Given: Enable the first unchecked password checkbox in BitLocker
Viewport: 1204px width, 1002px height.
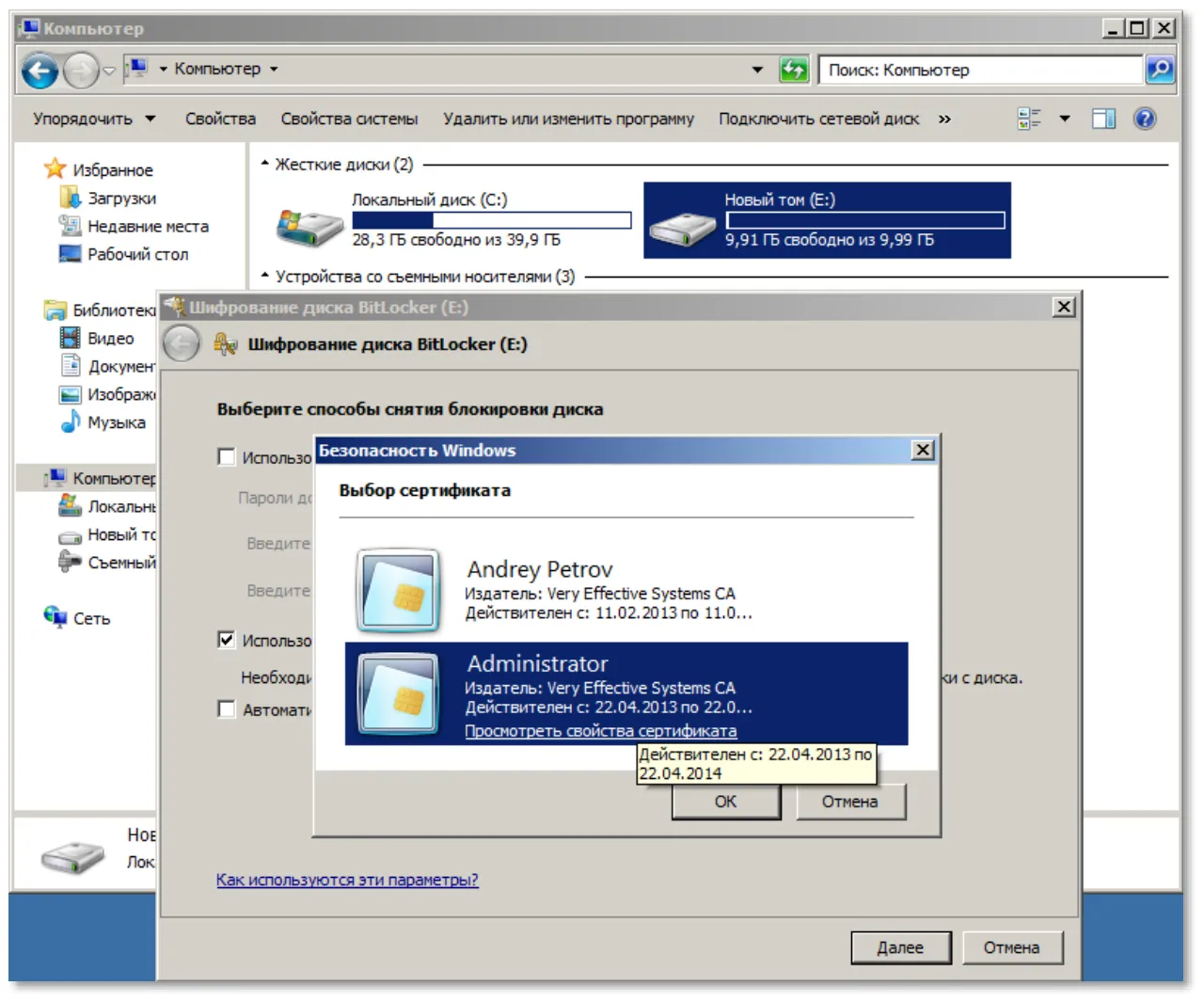Looking at the screenshot, I should (227, 457).
